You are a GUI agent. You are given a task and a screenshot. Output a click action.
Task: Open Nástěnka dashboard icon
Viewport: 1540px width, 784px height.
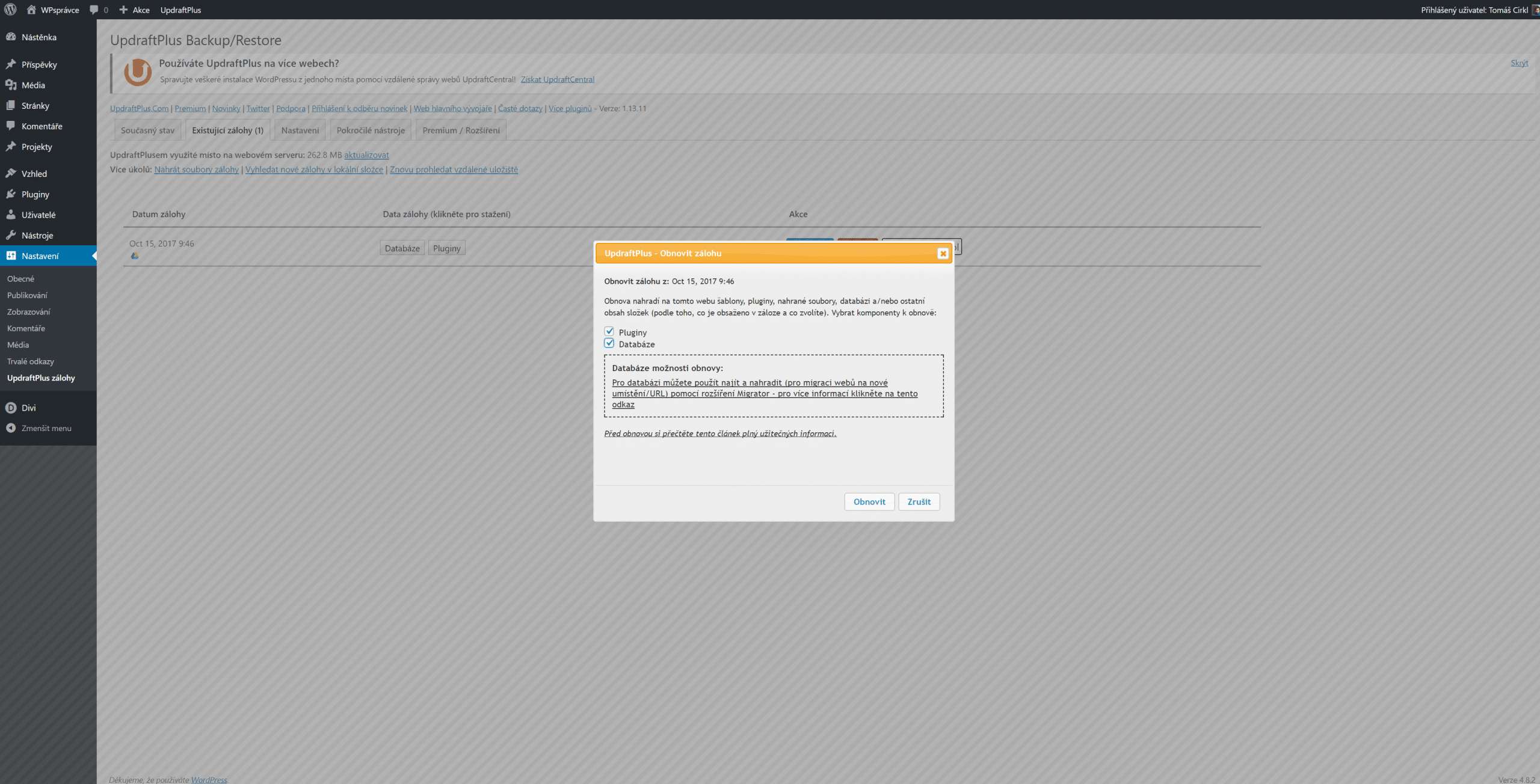11,37
